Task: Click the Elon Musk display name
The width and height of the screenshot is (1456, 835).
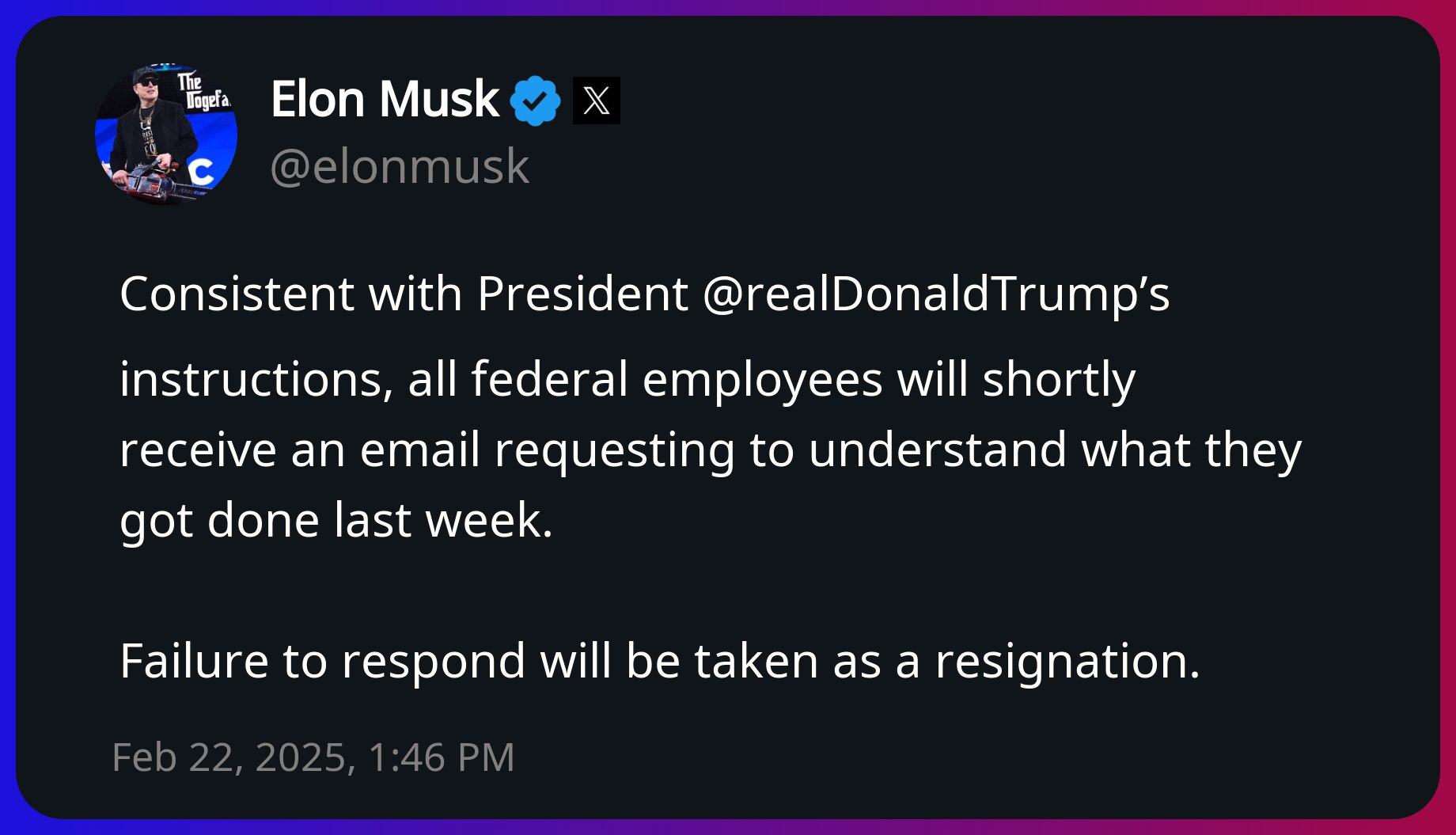Action: tap(385, 100)
